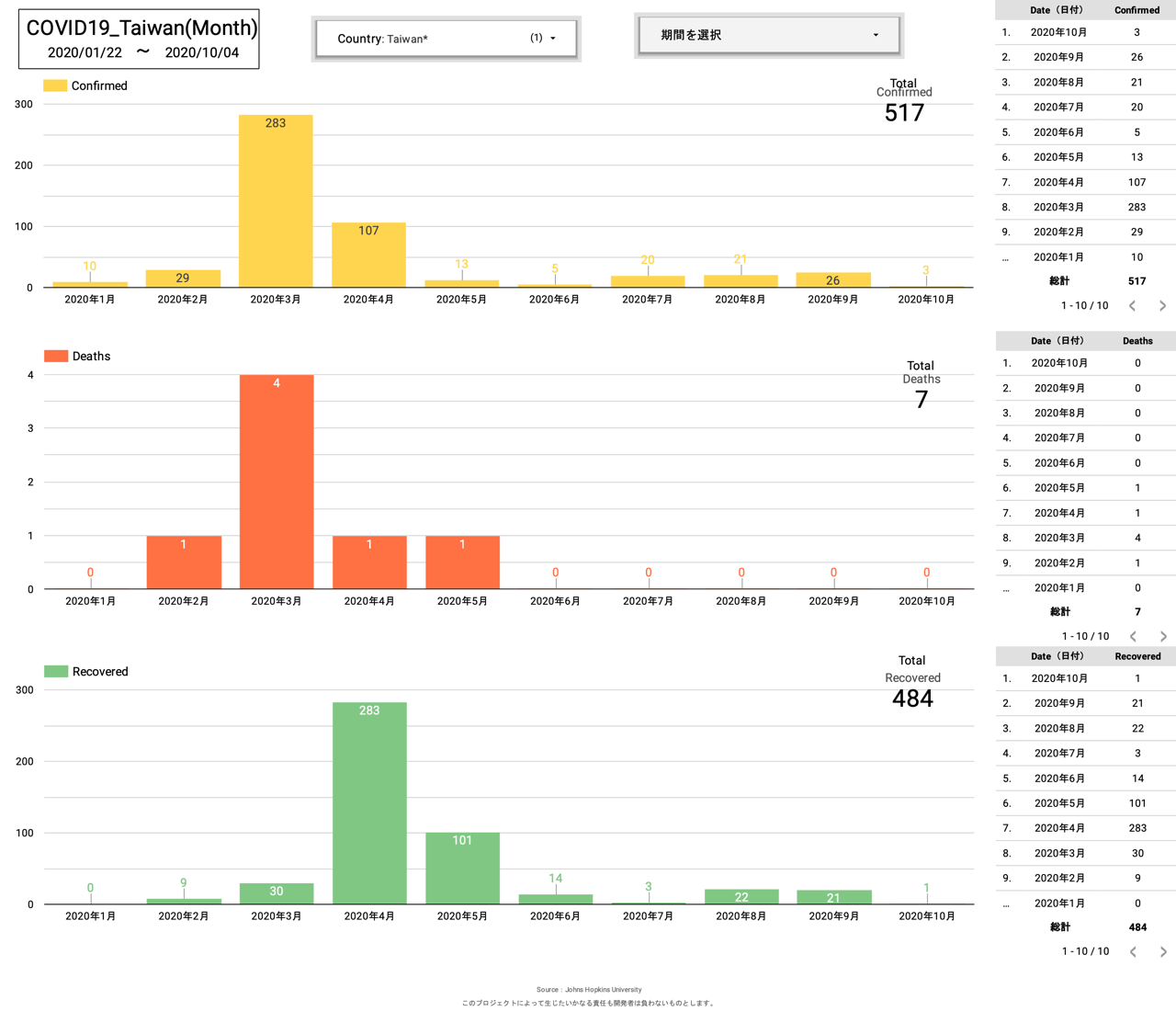Go to previous page of Confirmed table
Screen dimensions: 1176x1034
[x=1132, y=306]
